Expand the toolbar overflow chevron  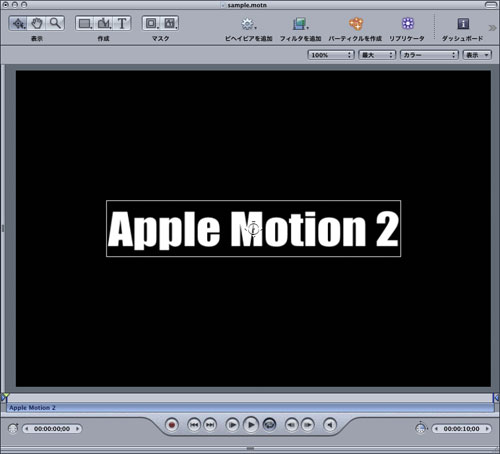pyautogui.click(x=492, y=28)
